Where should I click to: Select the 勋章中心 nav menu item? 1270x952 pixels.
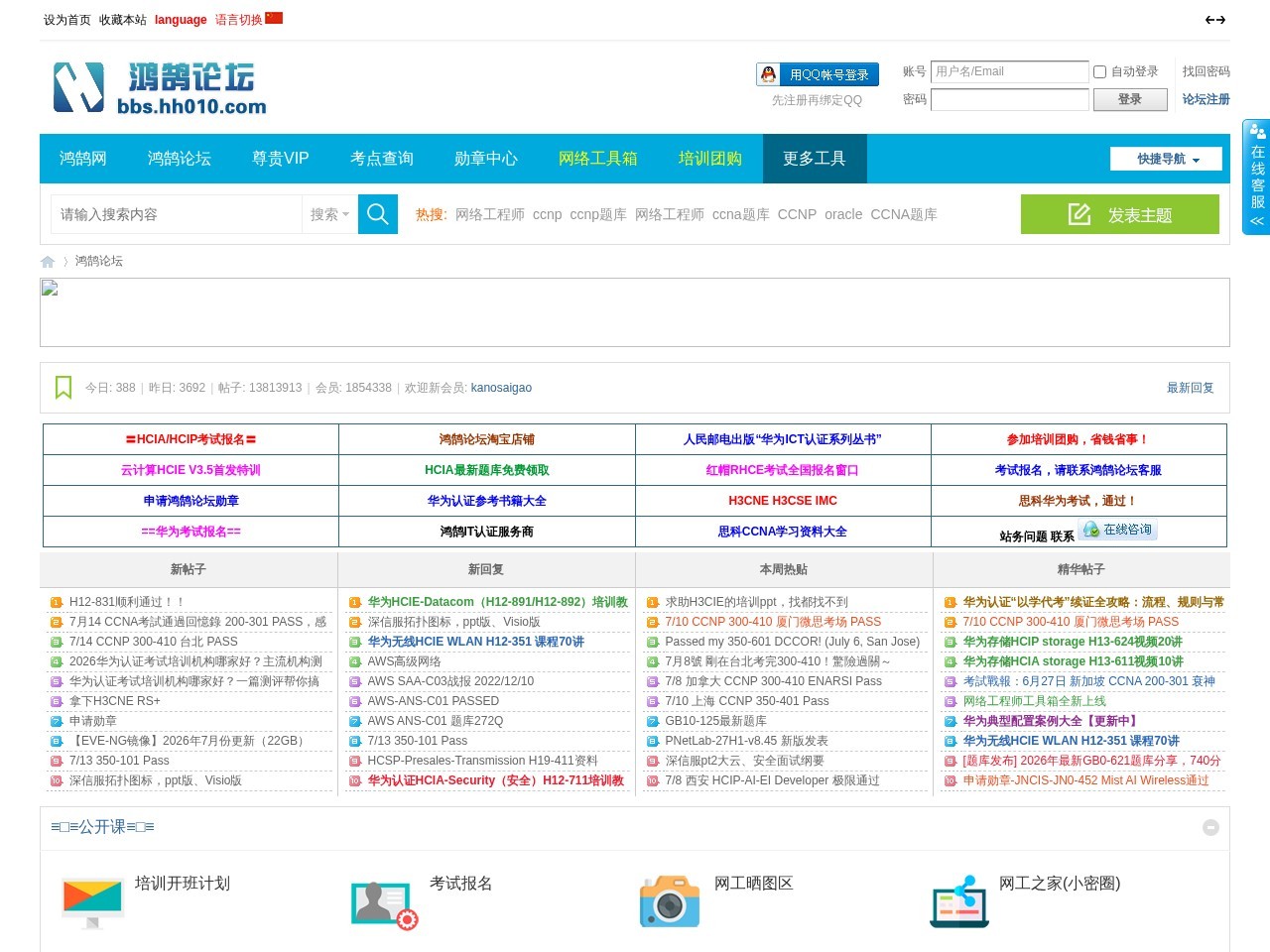click(485, 159)
